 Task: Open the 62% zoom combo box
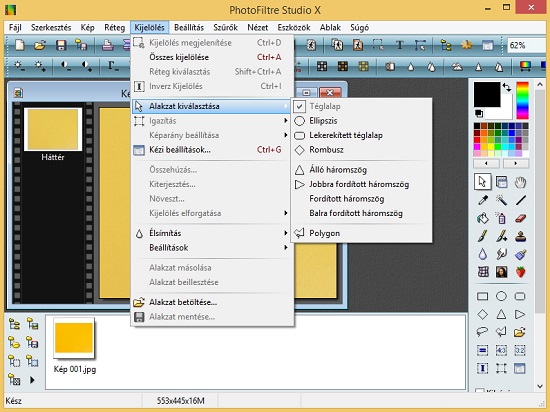527,46
